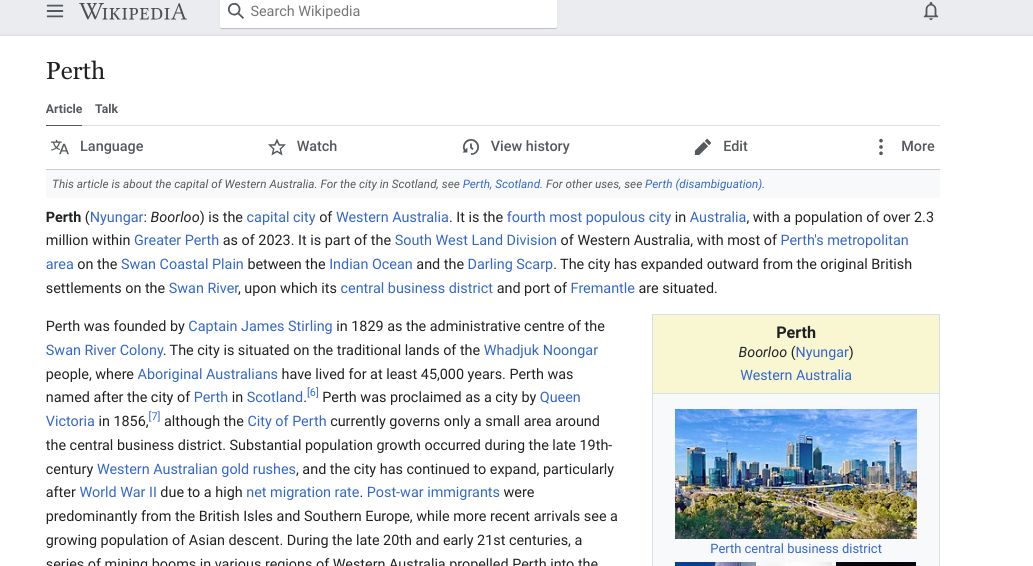Click the Language translate icon

pos(59,146)
